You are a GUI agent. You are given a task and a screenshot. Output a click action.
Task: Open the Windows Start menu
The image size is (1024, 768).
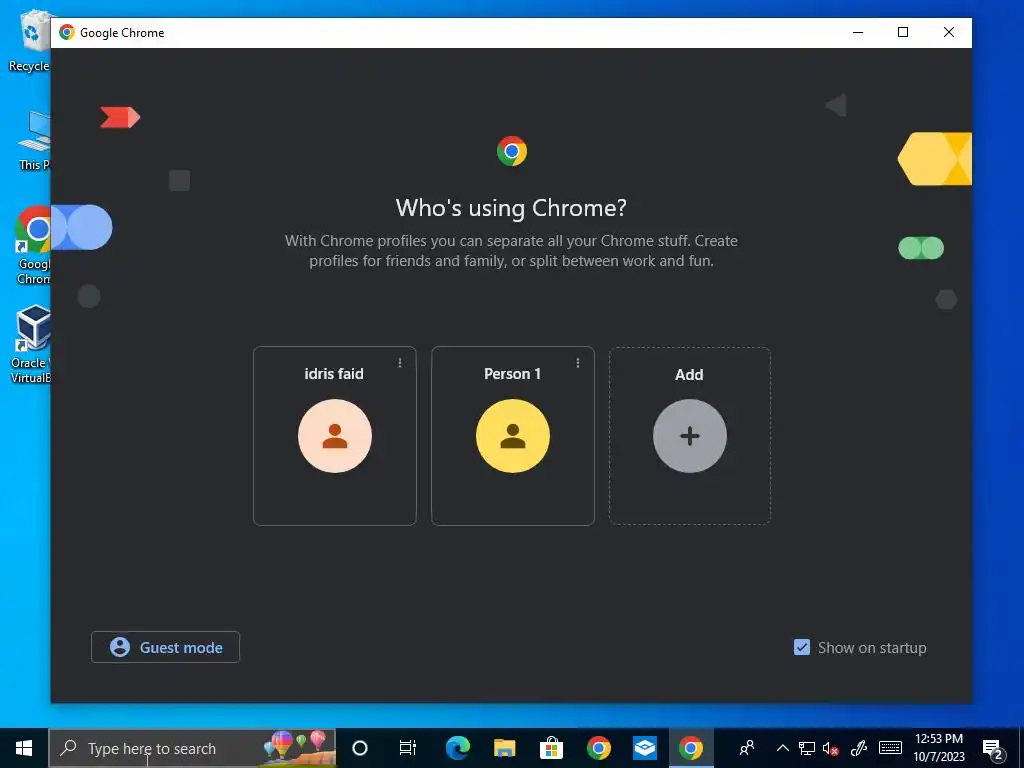[24, 748]
